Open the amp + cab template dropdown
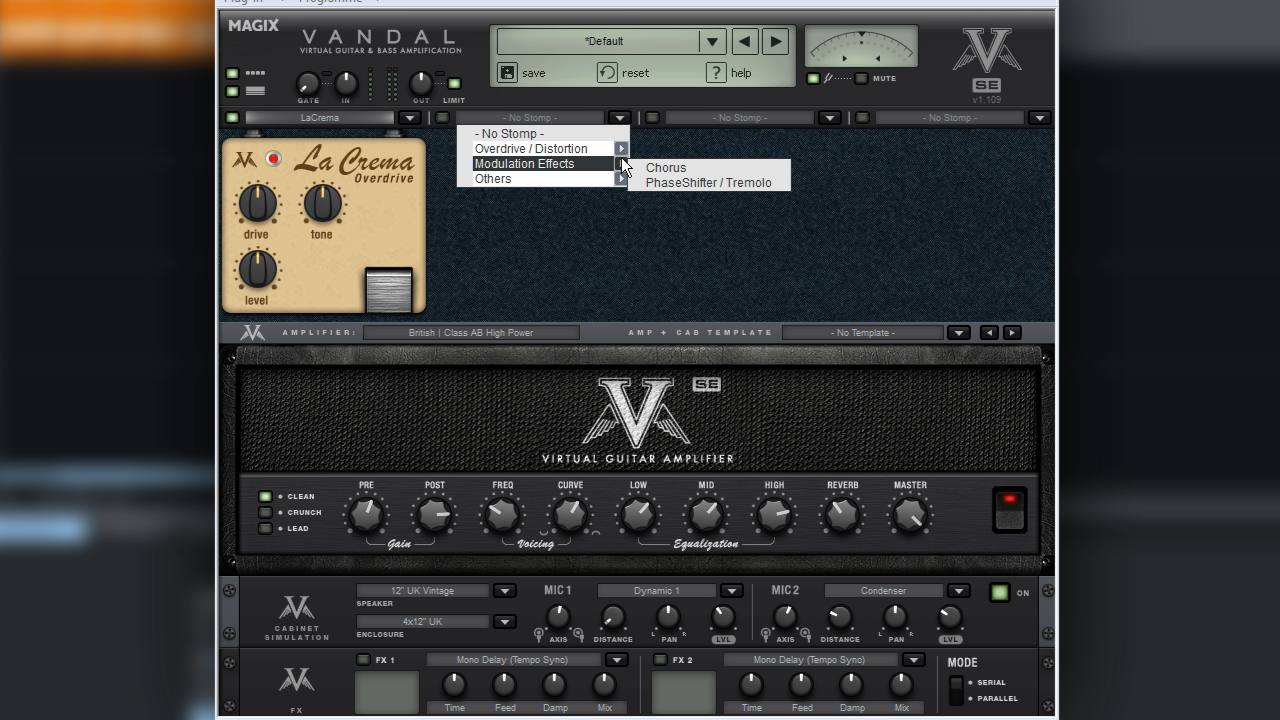Screen dimensions: 1280x720 [x=958, y=332]
